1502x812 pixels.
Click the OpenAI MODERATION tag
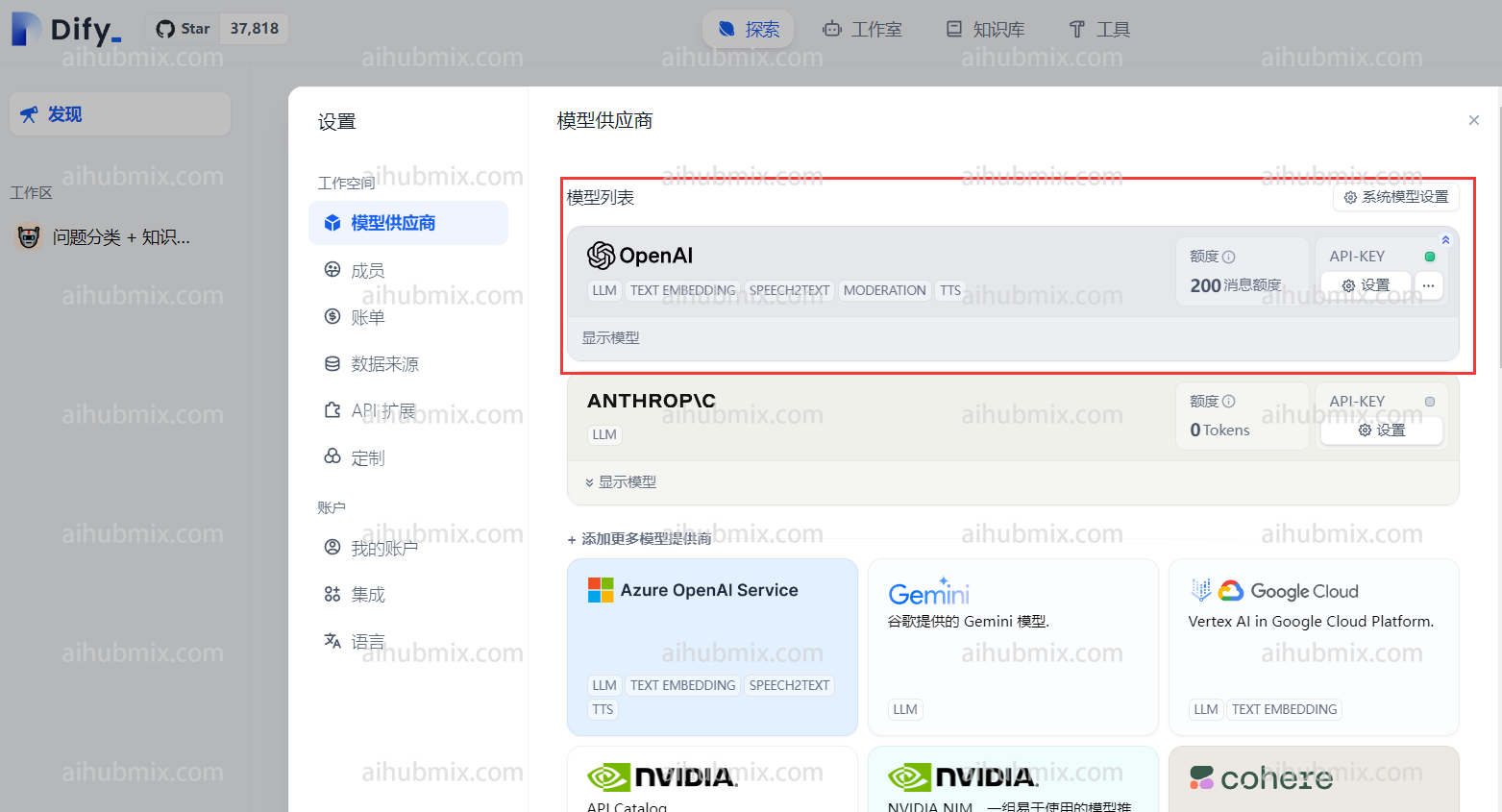coord(885,290)
